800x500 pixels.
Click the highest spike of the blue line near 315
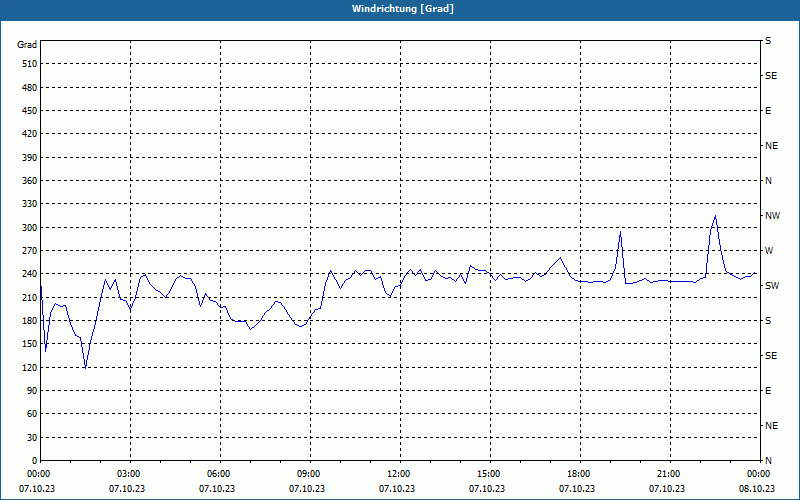715,216
